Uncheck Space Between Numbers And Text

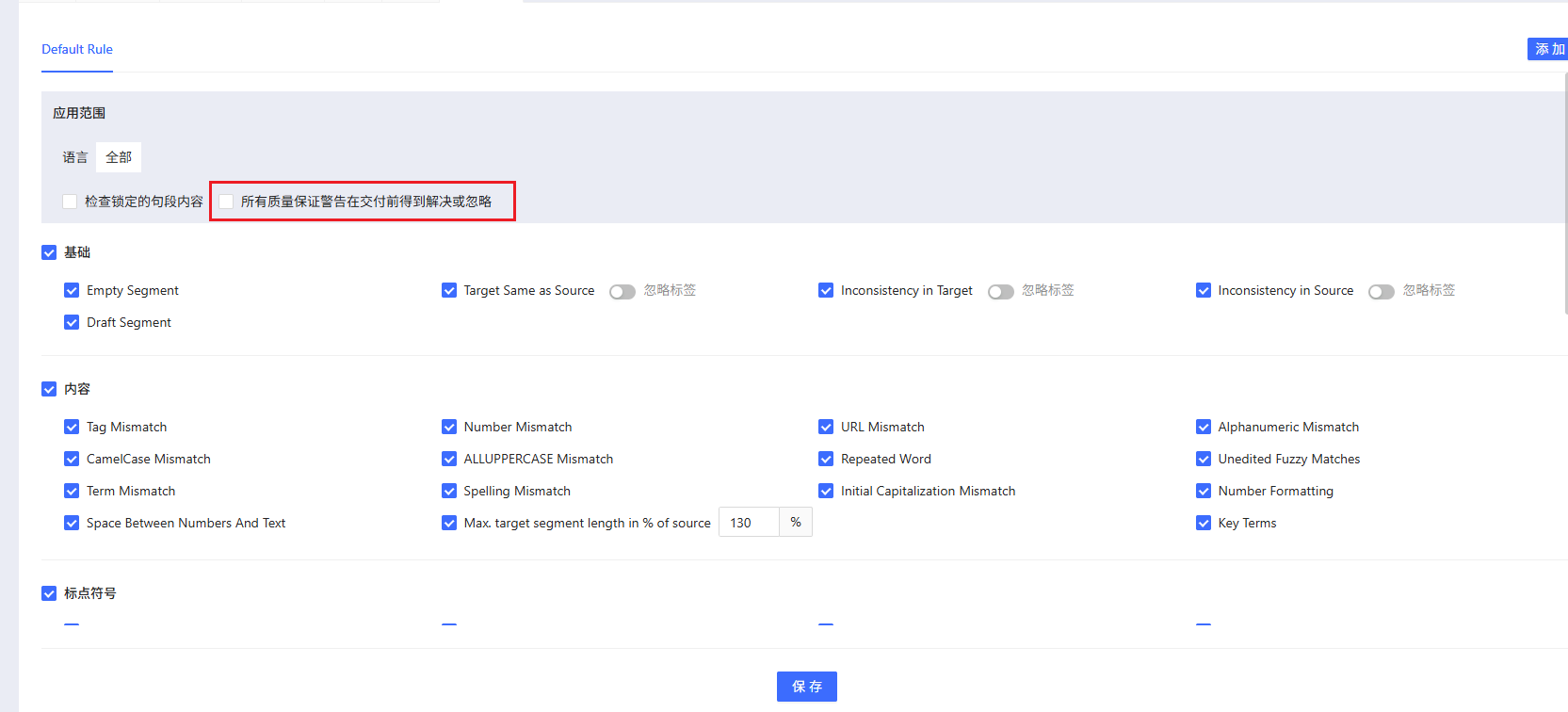(72, 523)
